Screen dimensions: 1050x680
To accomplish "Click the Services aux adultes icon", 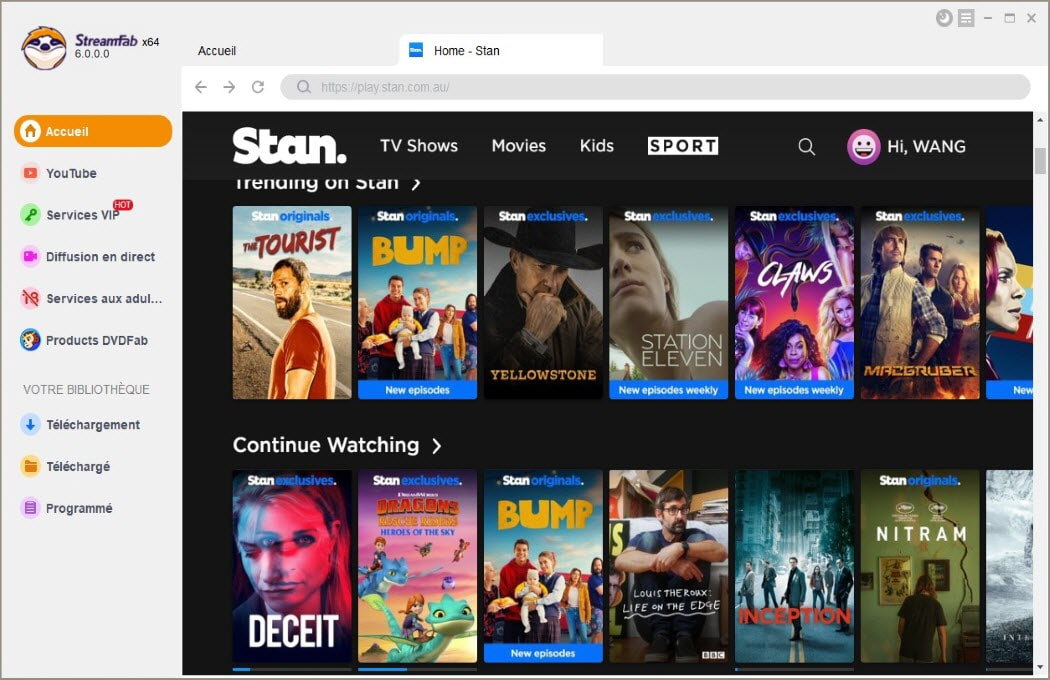I will pyautogui.click(x=30, y=298).
